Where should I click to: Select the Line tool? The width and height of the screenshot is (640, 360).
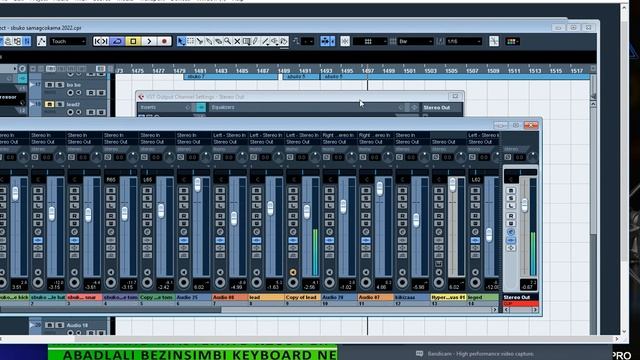click(x=265, y=41)
